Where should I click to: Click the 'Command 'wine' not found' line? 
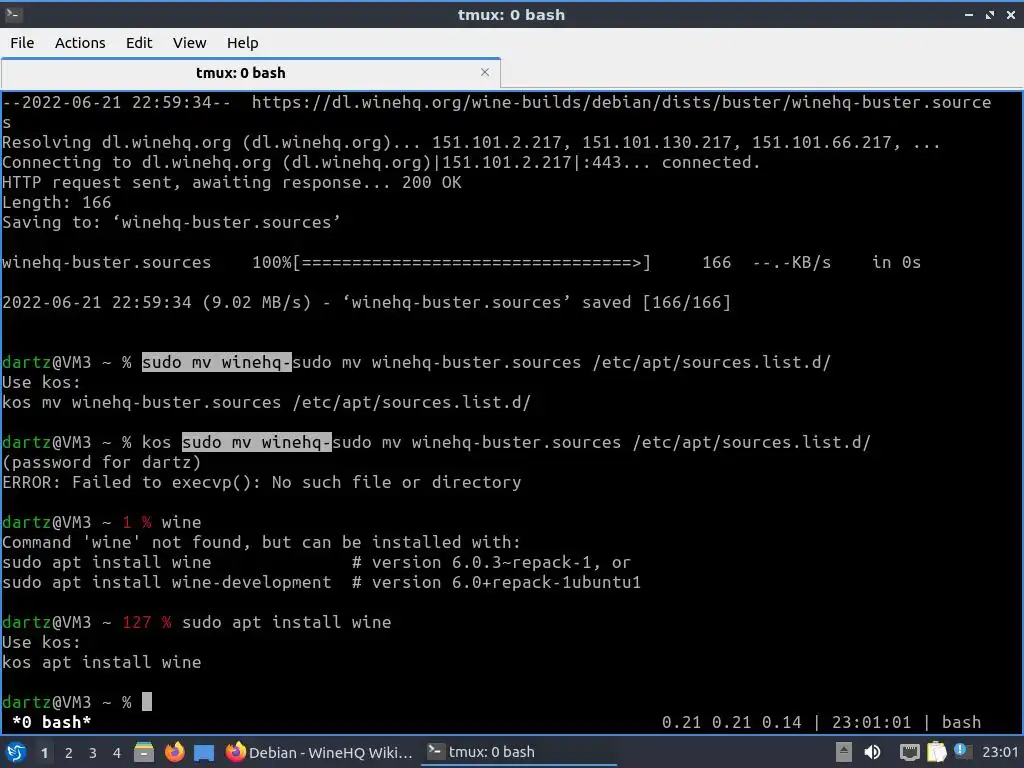pos(261,542)
